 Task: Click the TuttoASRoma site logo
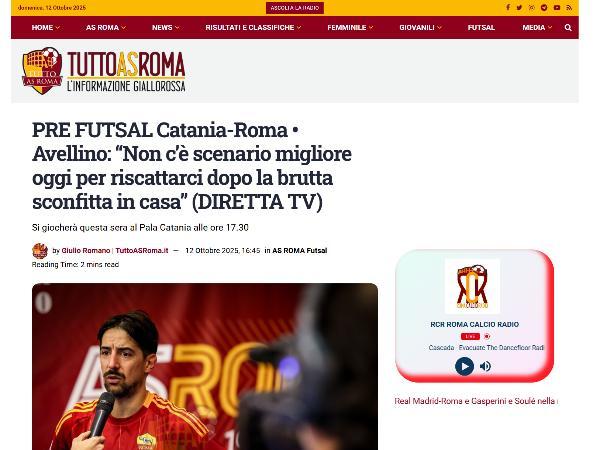(x=104, y=71)
